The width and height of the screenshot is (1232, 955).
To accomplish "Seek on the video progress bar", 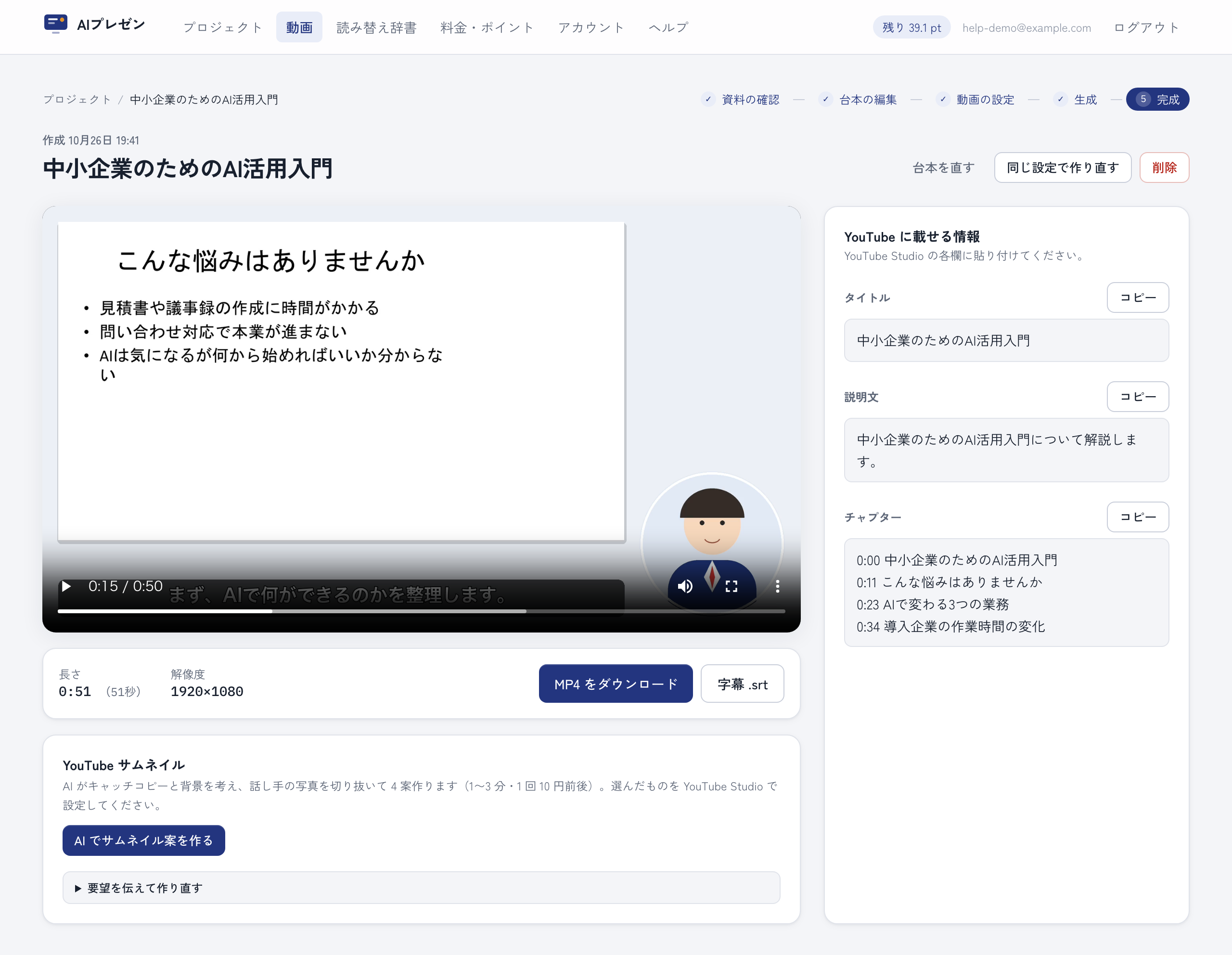I will pos(421,611).
